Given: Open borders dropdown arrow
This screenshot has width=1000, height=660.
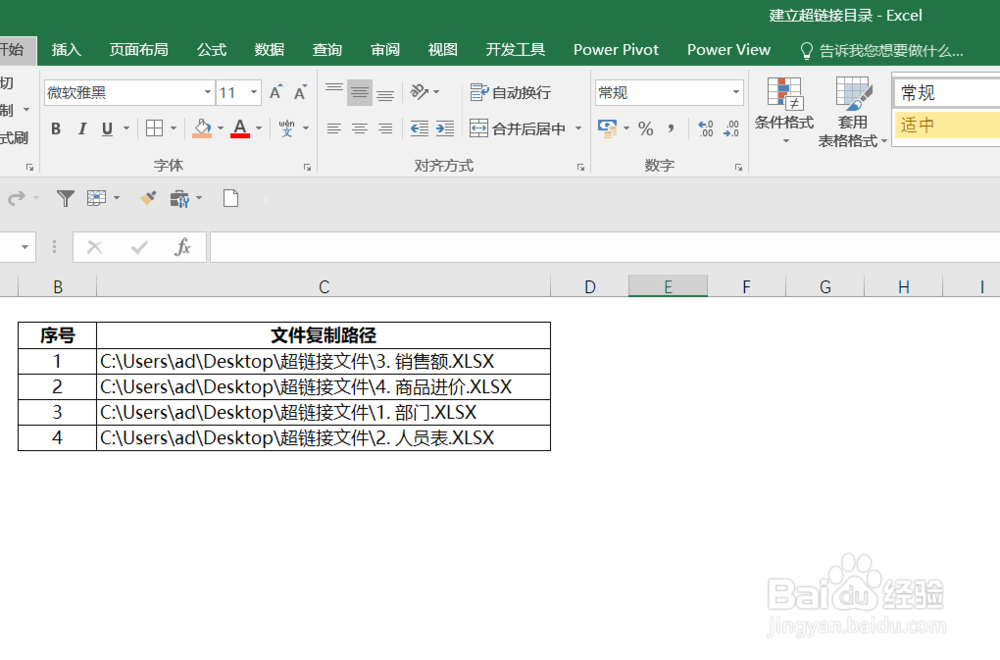Looking at the screenshot, I should coord(173,129).
